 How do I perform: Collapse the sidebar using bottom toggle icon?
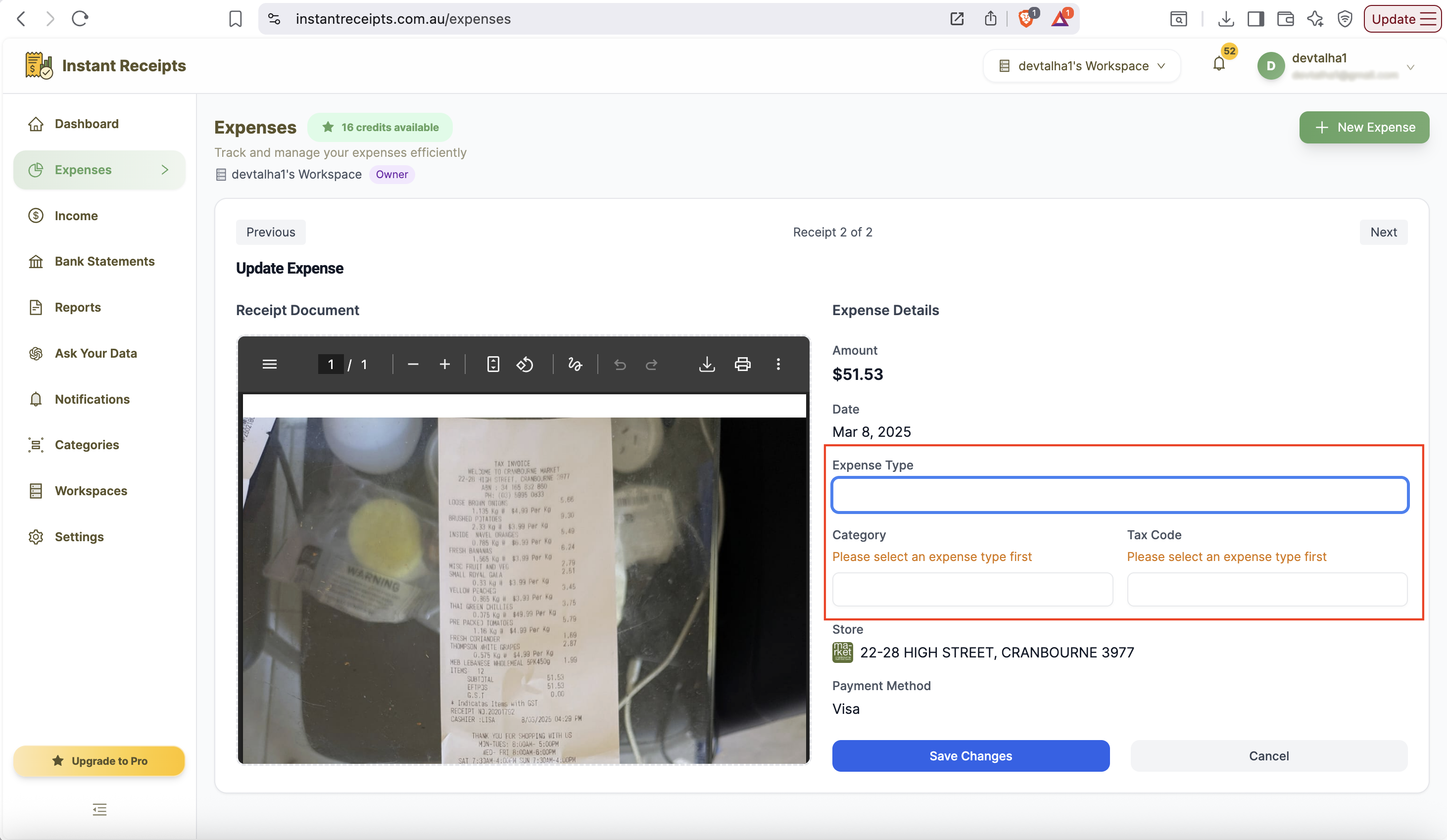tap(99, 809)
